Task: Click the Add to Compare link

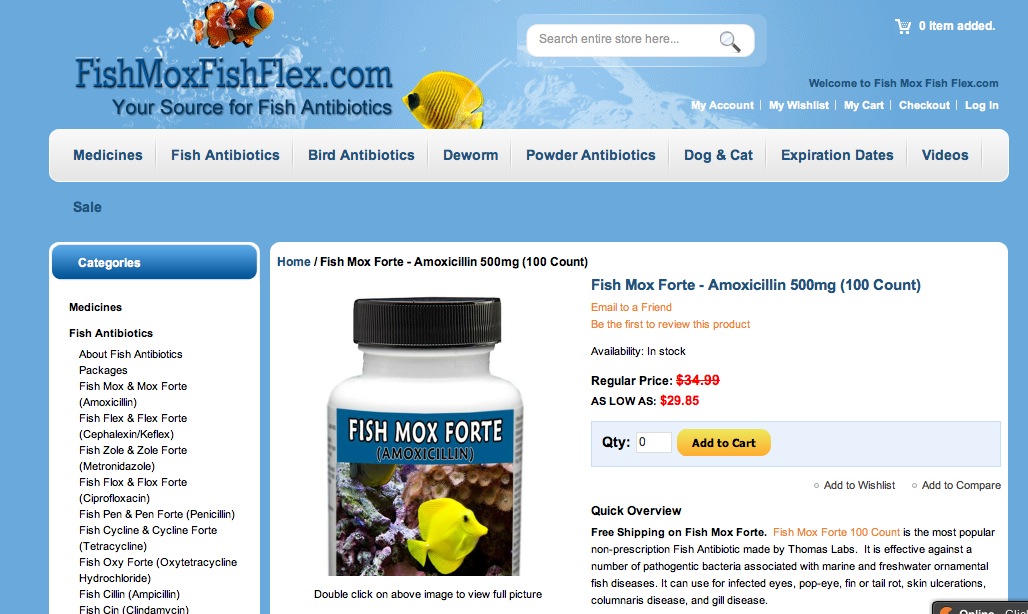Action: (x=961, y=486)
